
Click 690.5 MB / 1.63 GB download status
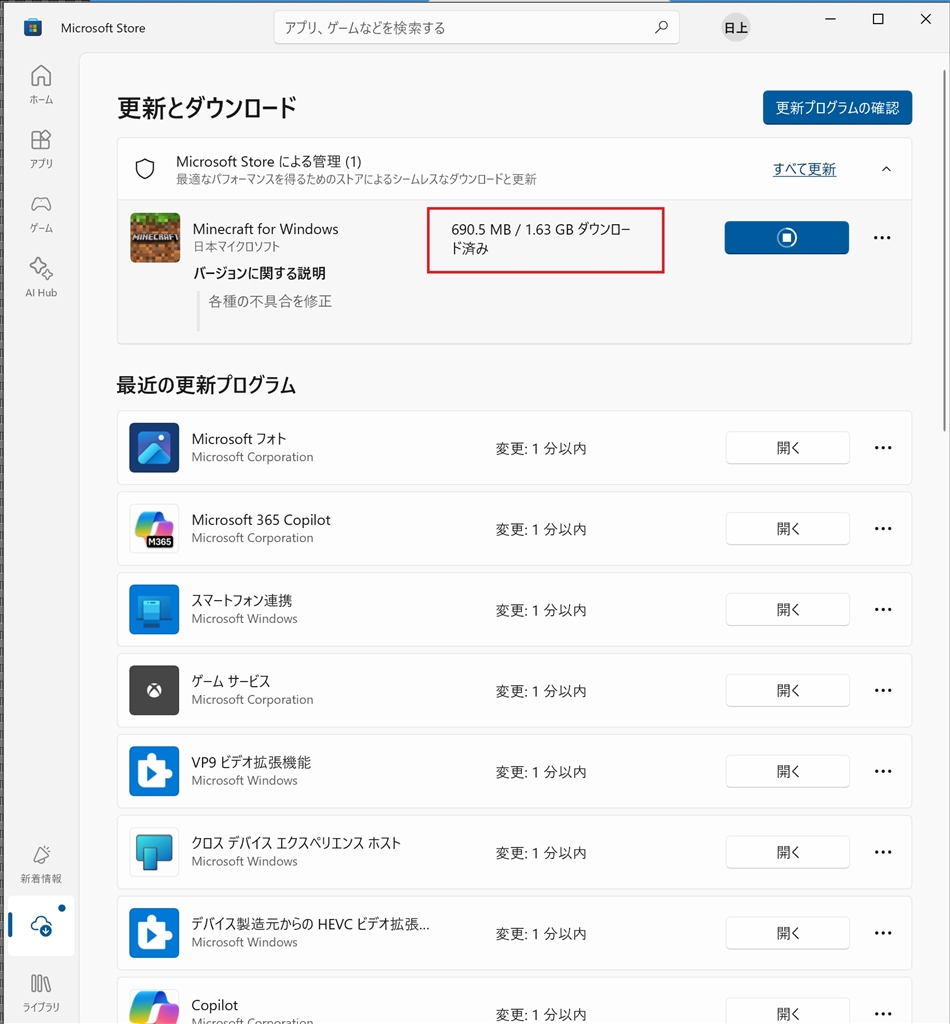coord(541,238)
